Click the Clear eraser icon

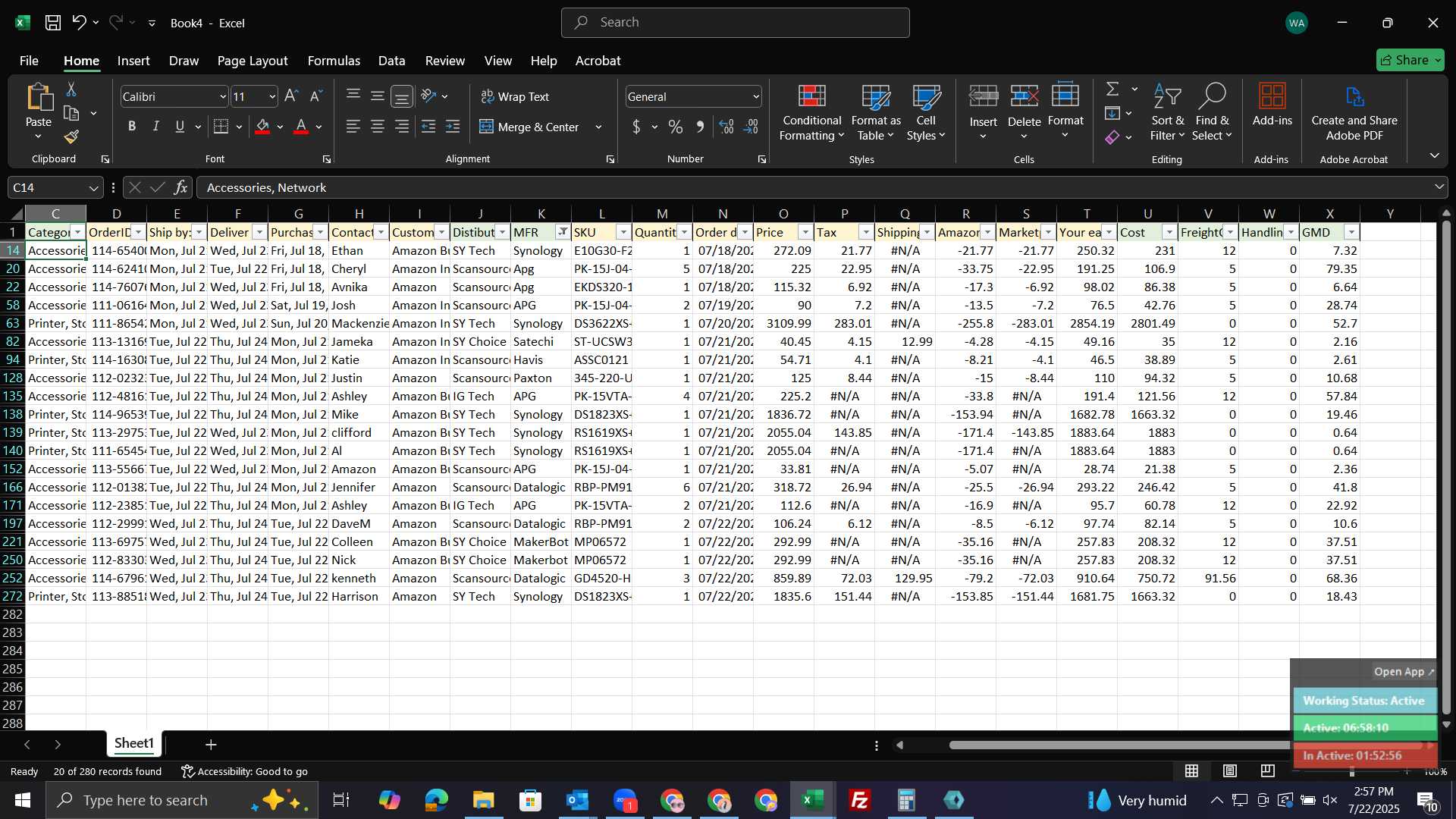pyautogui.click(x=1112, y=137)
